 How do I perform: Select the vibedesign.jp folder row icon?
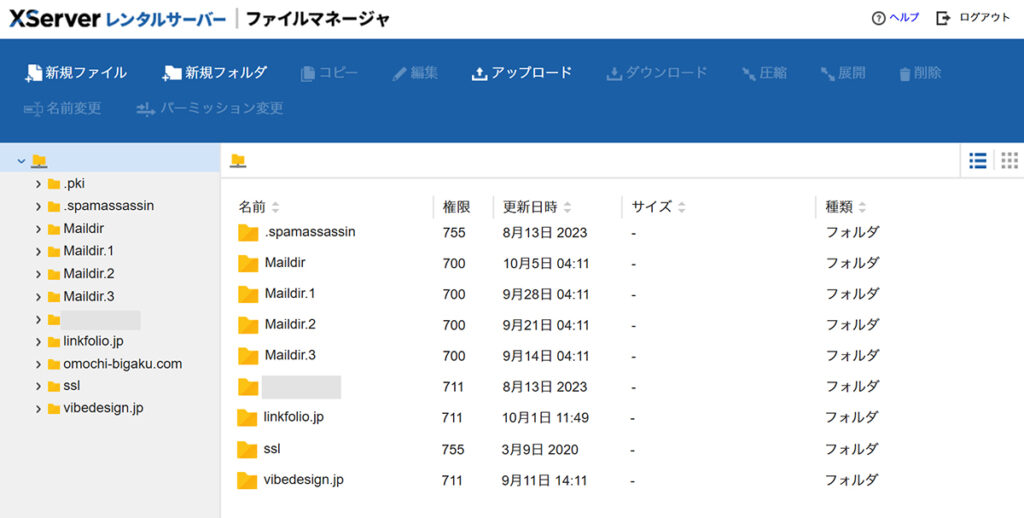(247, 480)
